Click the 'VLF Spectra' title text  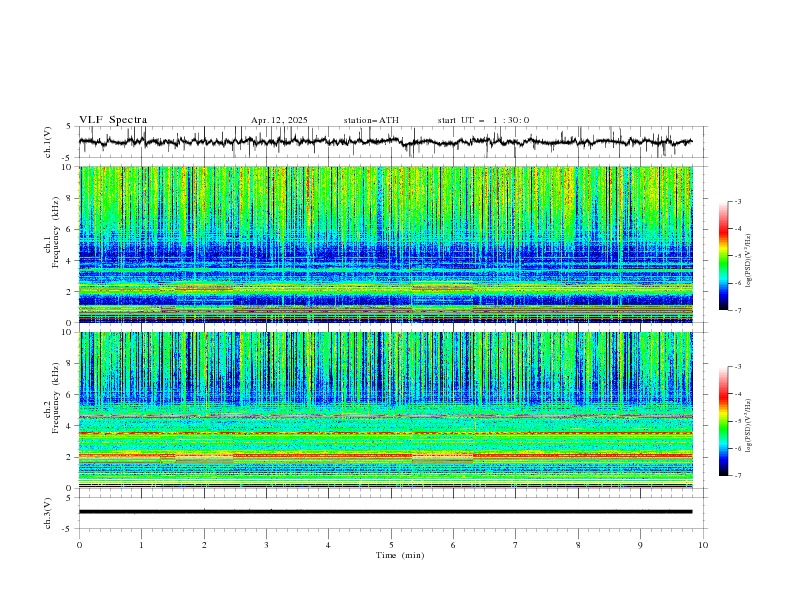tap(113, 120)
